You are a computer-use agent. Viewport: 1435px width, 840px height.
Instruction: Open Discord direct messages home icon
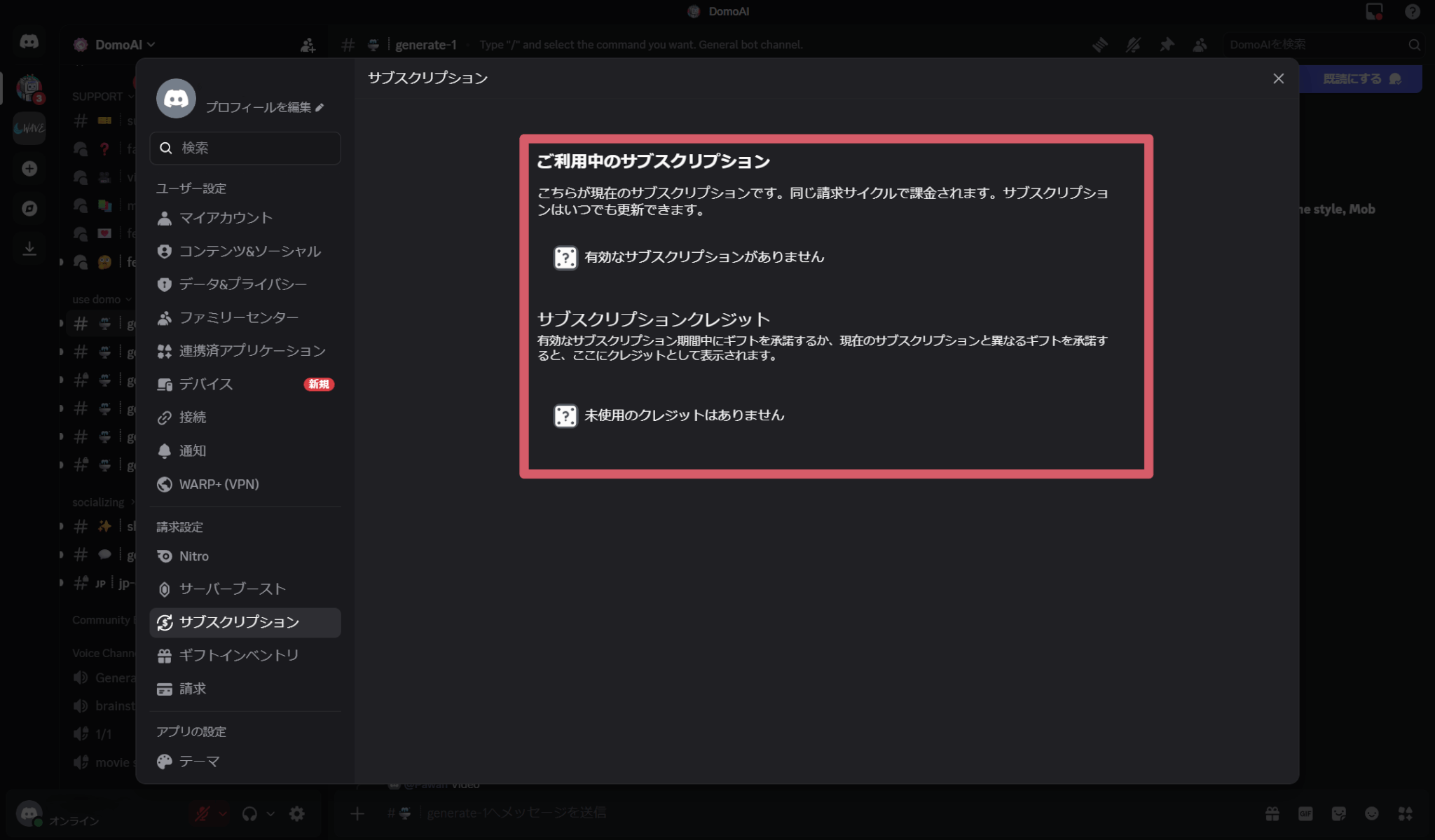pos(29,42)
